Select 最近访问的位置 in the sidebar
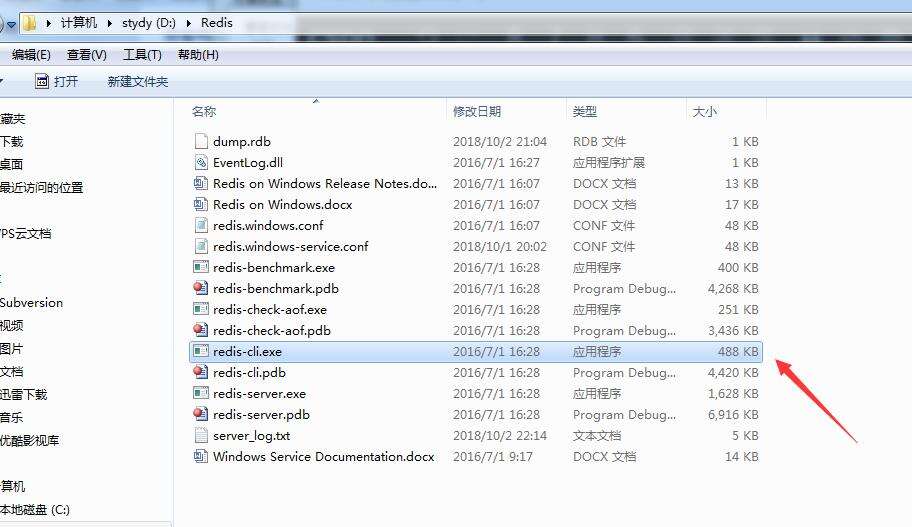This screenshot has height=527, width=912. point(41,187)
